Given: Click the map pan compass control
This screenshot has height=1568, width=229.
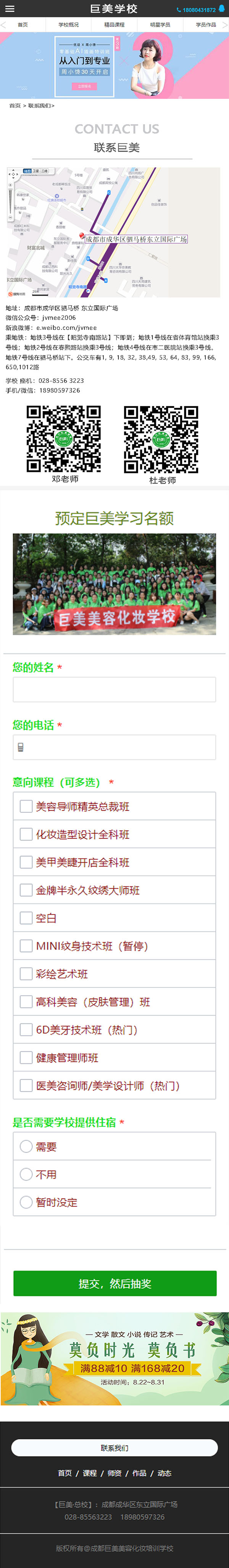Looking at the screenshot, I should [13, 175].
